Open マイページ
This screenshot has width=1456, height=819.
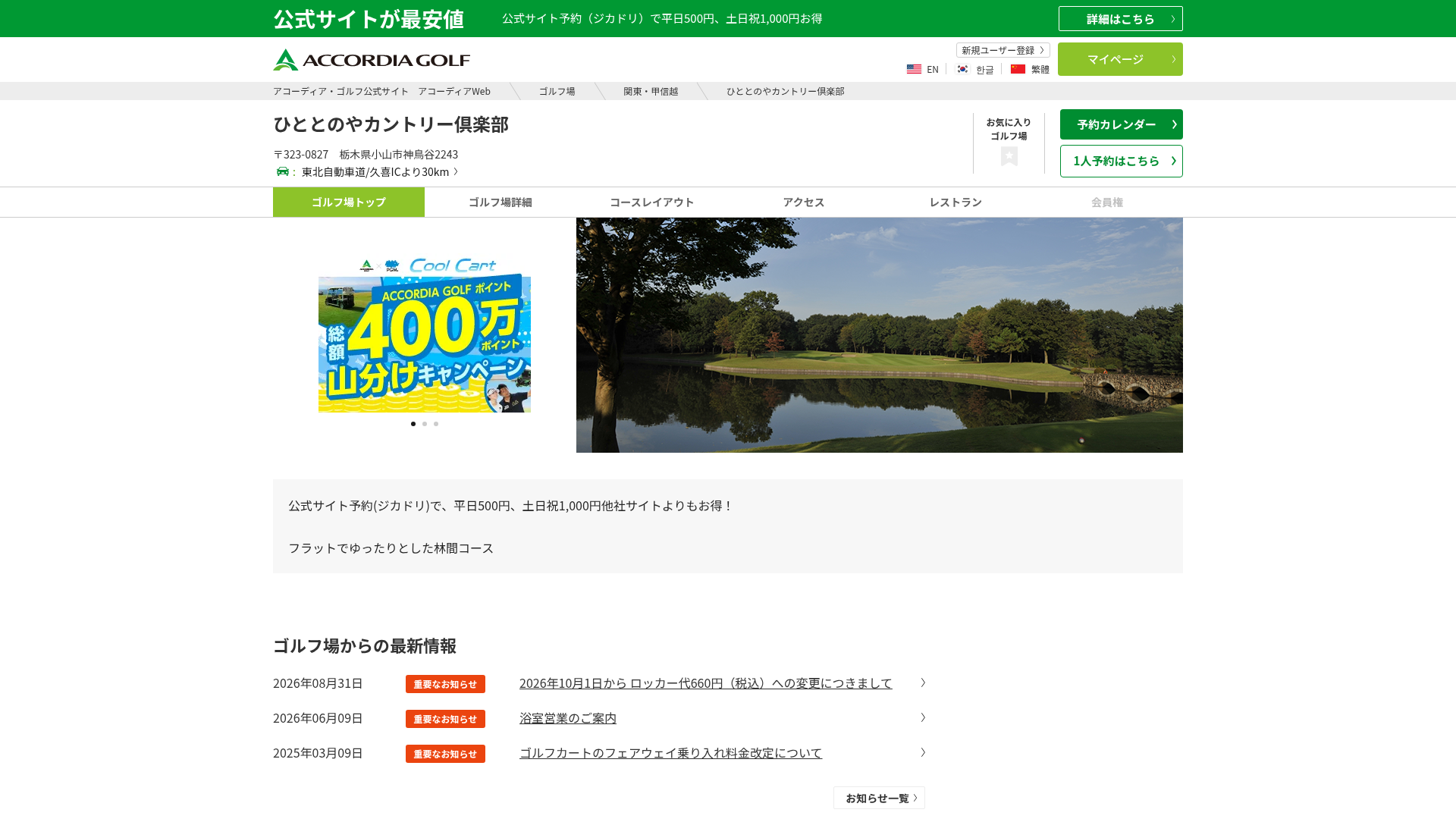1120,59
